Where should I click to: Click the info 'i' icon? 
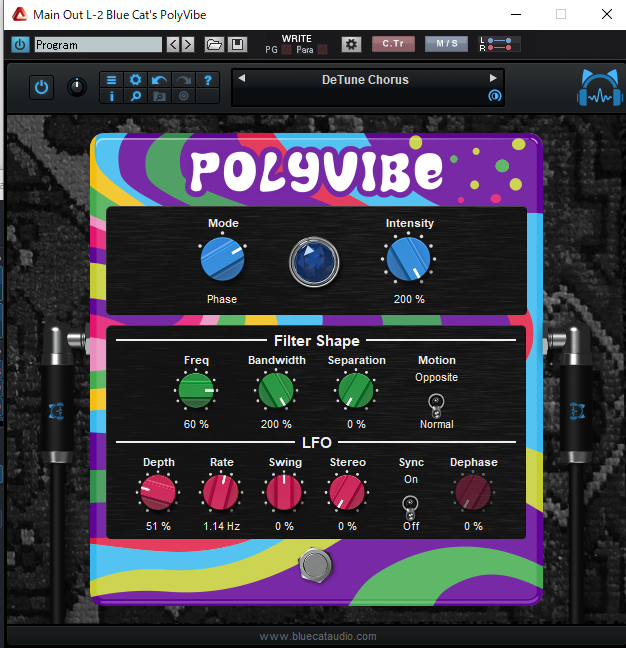coord(112,96)
